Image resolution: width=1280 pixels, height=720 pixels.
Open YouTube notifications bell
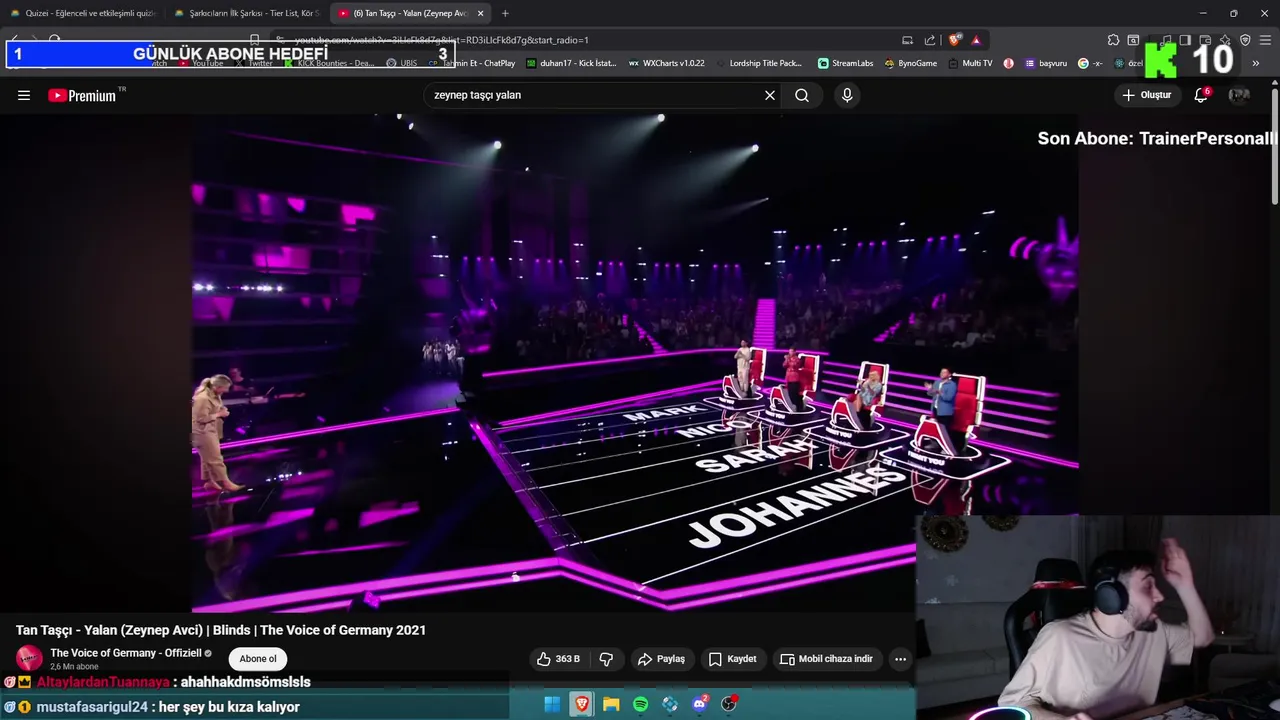click(1201, 95)
